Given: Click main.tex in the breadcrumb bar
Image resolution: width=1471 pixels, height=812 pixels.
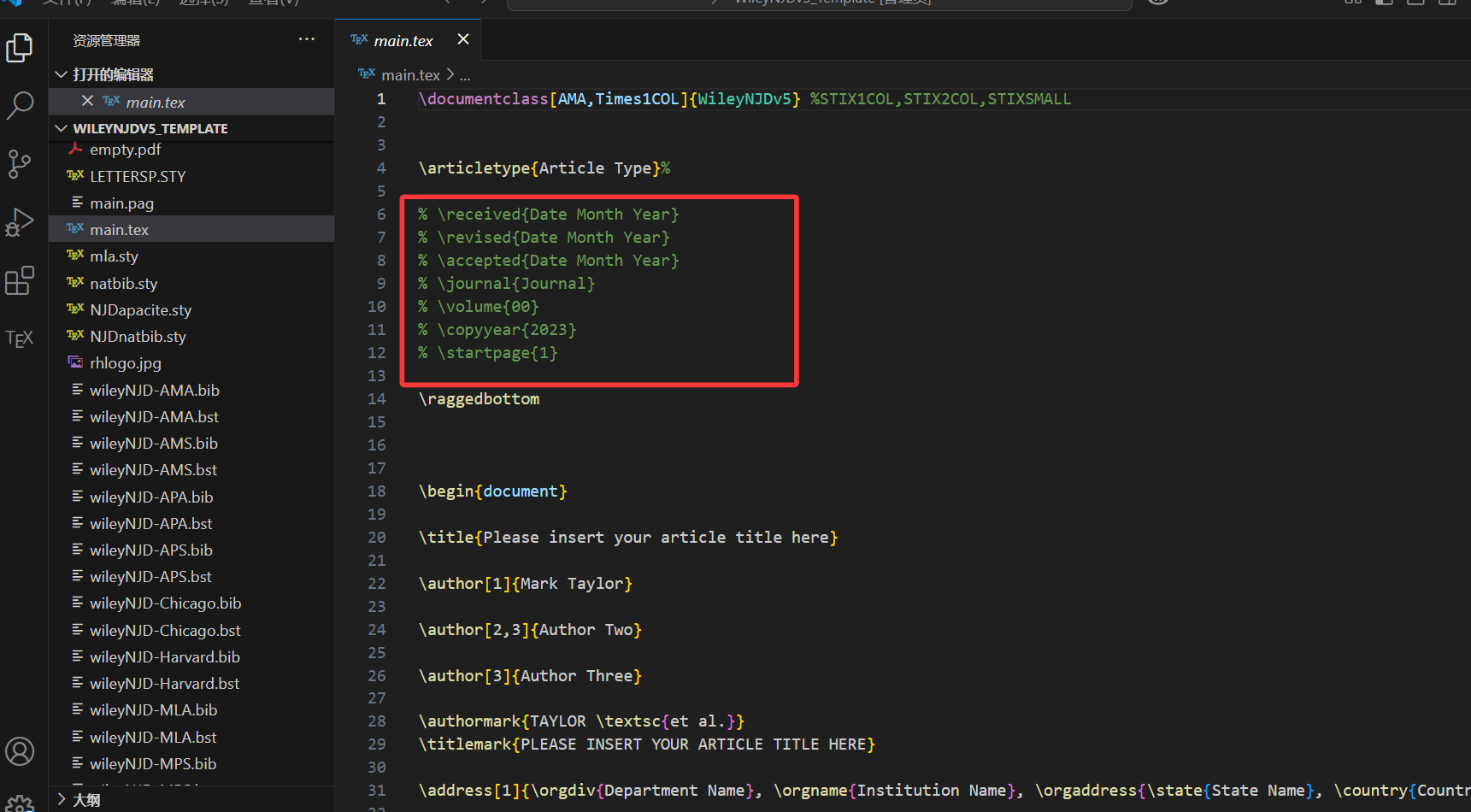Looking at the screenshot, I should 410,75.
